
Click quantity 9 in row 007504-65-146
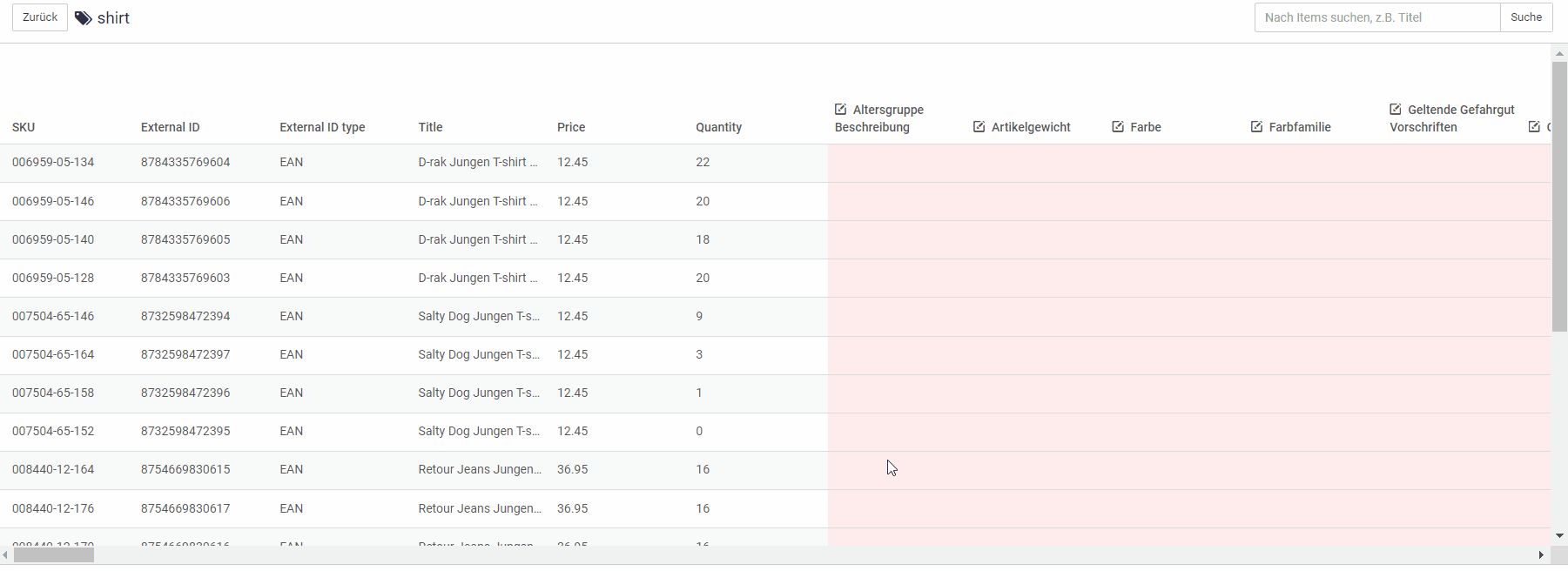[699, 316]
